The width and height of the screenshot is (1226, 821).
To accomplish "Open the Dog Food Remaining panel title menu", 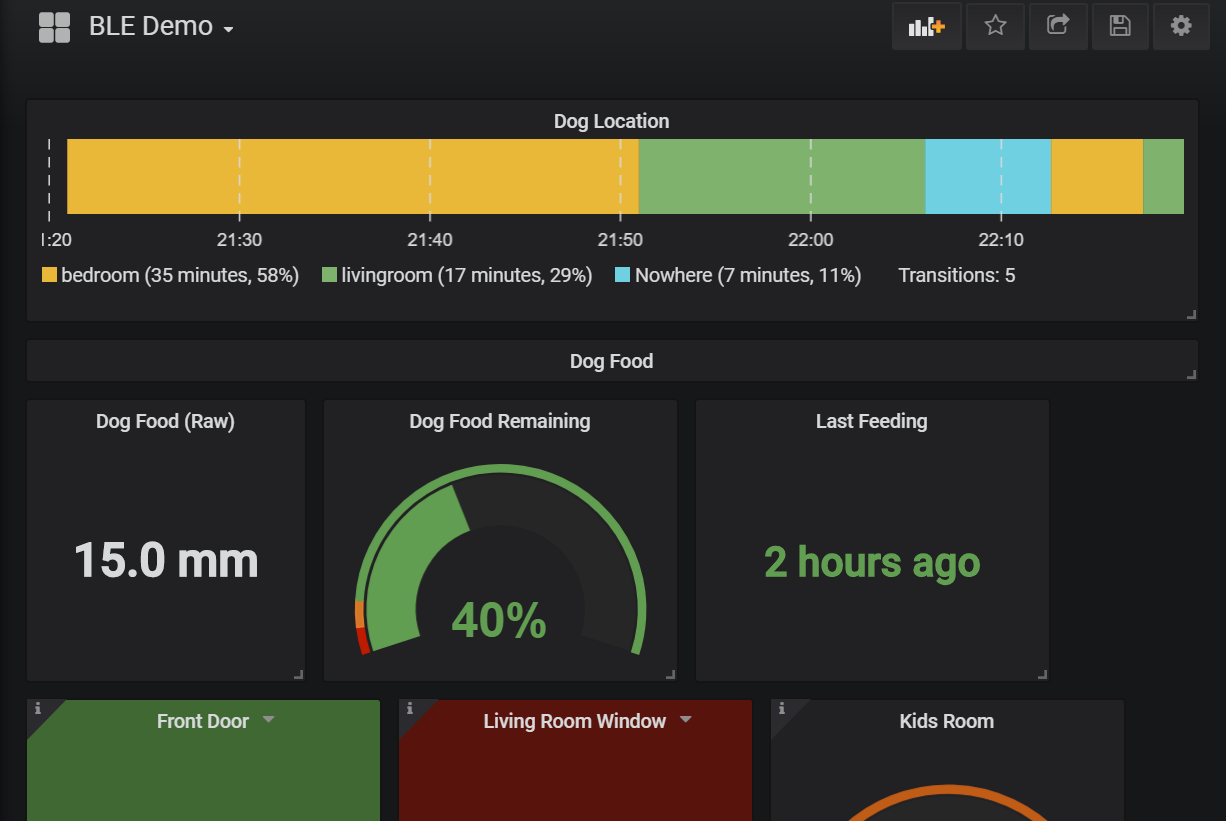I will click(500, 421).
